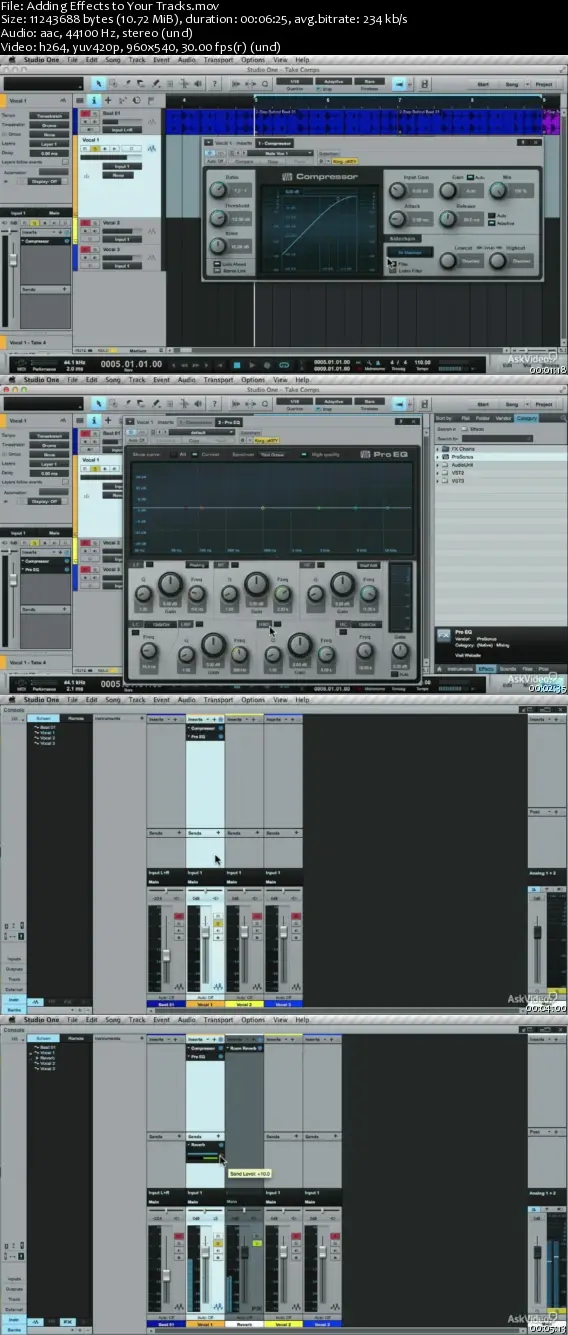This screenshot has height=1335, width=568.
Task: Switch to the Files tab in browser
Action: click(x=527, y=668)
